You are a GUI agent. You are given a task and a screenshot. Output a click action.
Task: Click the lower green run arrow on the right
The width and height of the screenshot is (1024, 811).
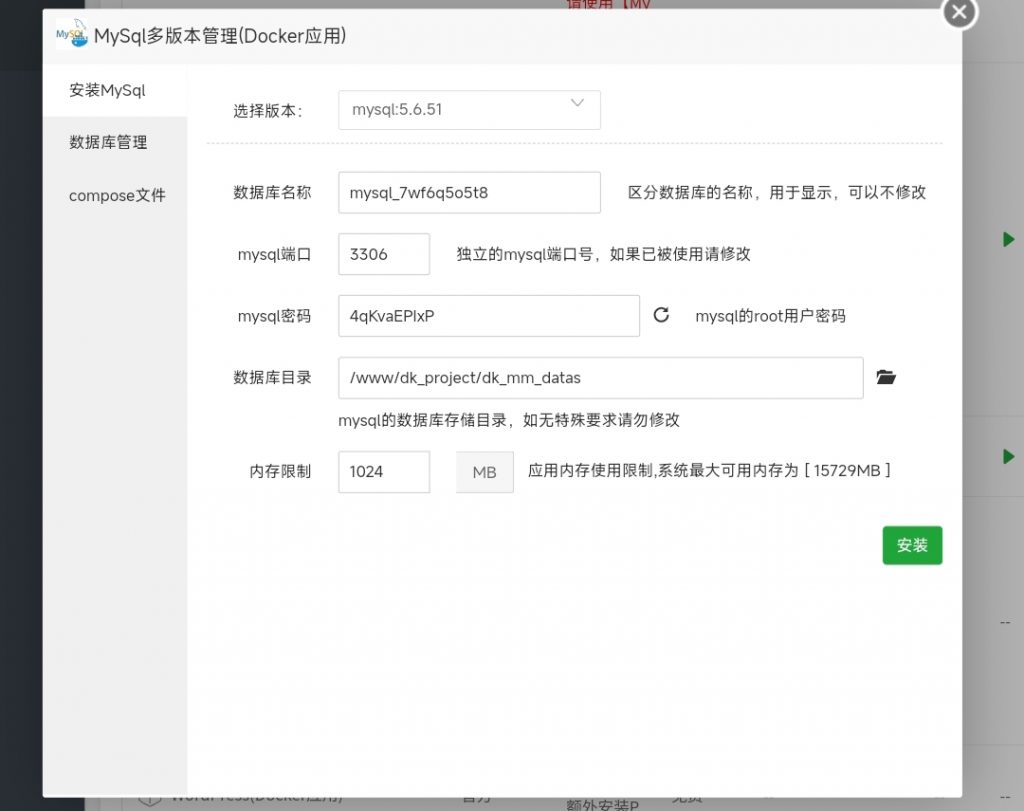click(1007, 455)
